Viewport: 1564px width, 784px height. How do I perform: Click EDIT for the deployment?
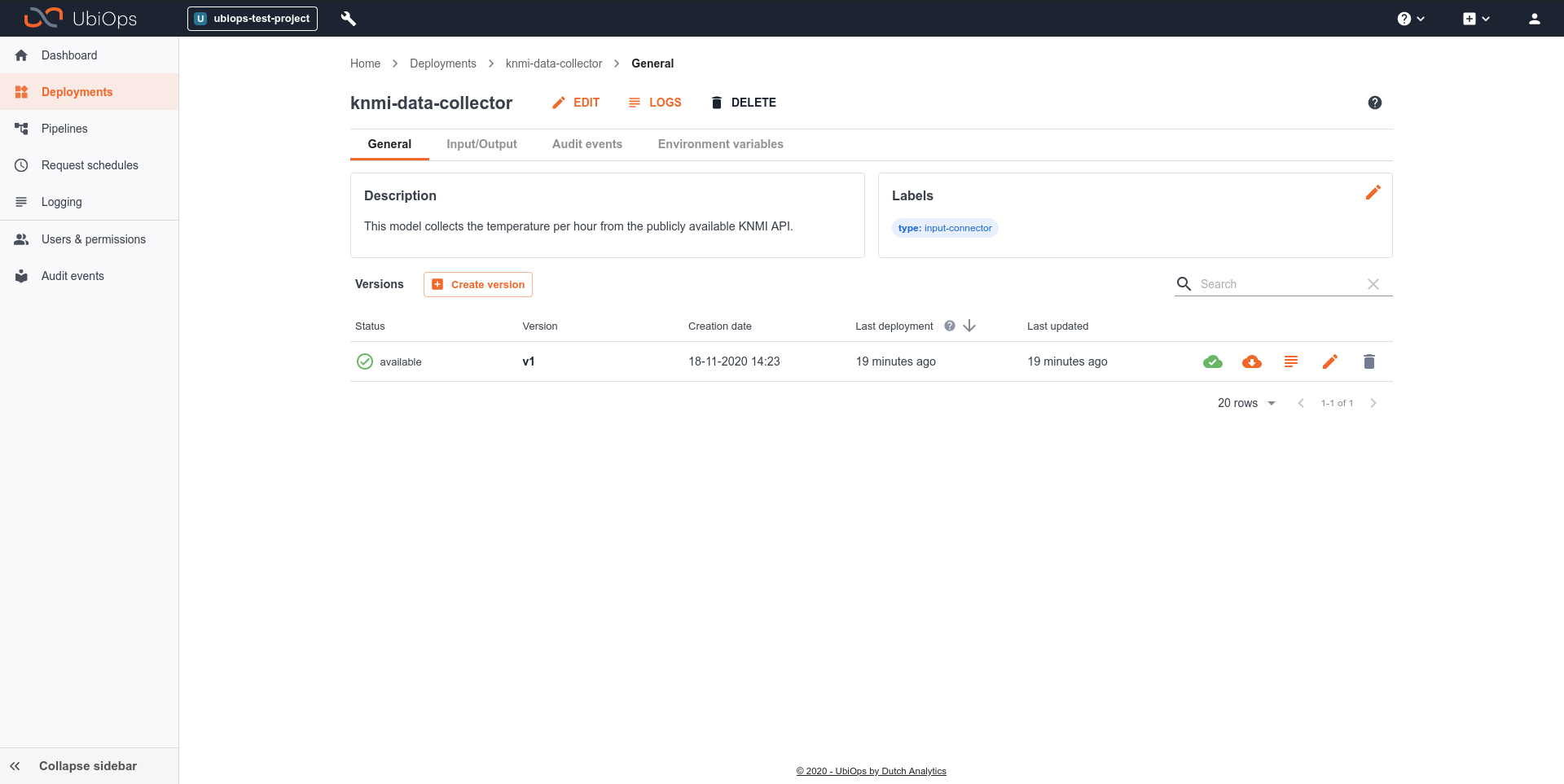pos(576,103)
